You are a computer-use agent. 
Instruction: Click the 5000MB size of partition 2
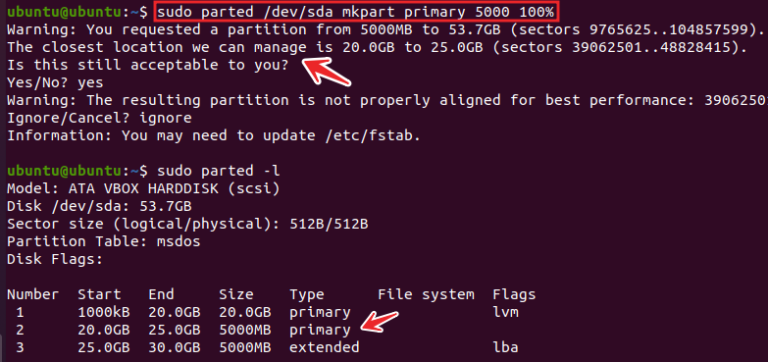pos(245,330)
